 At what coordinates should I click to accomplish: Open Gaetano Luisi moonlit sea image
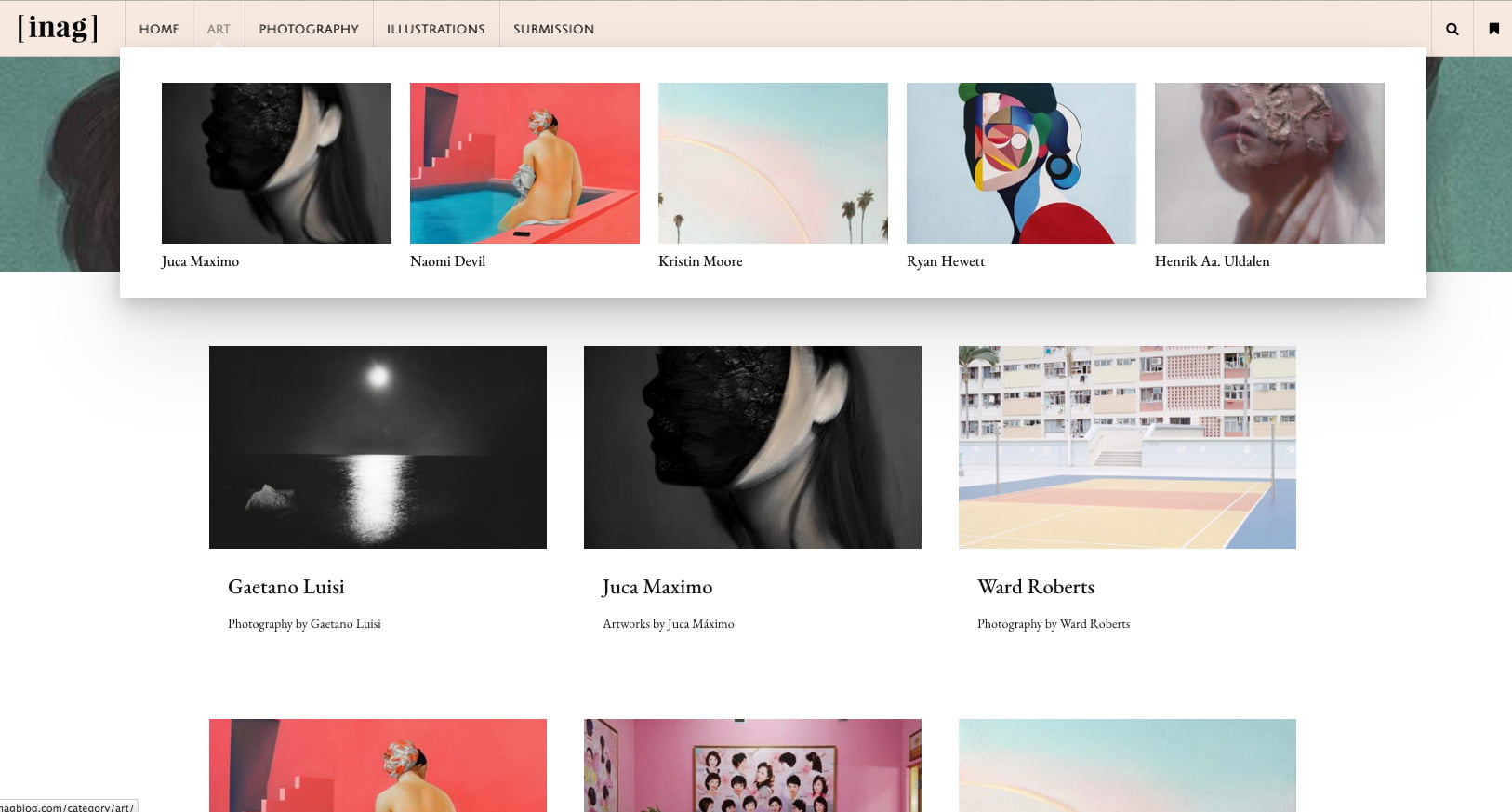pyautogui.click(x=378, y=446)
